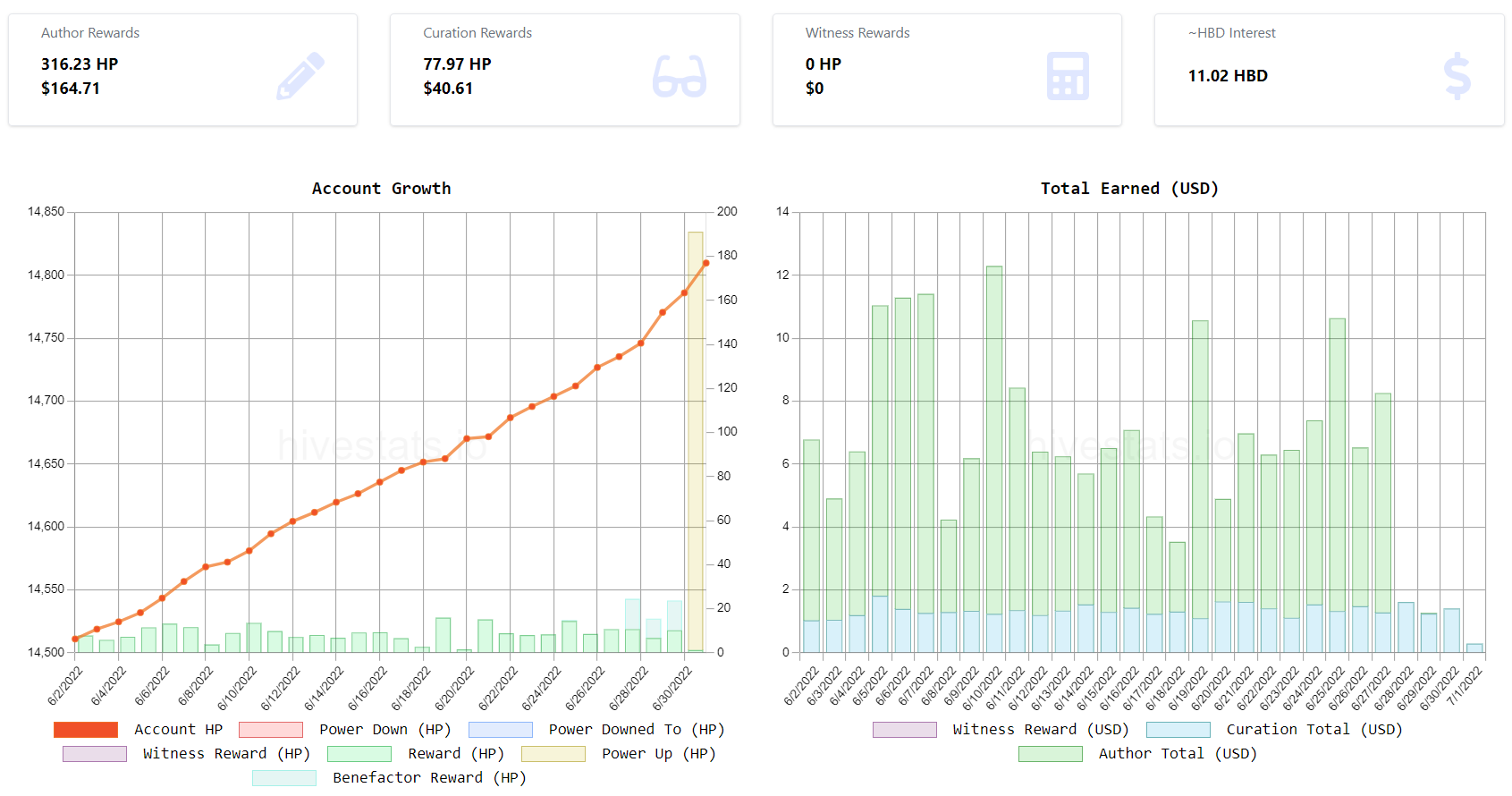
Task: Toggle the Reward (HP) legend swatch
Action: [359, 754]
